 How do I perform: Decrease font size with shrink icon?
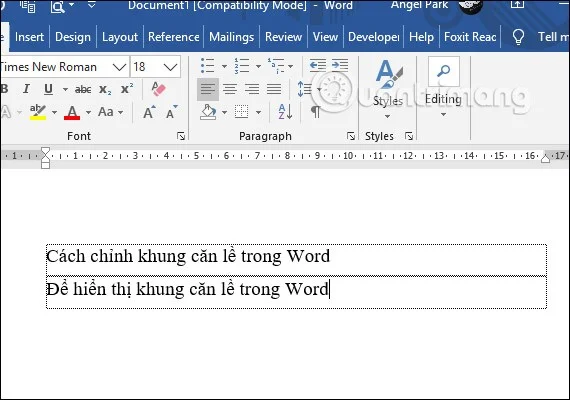pyautogui.click(x=172, y=112)
